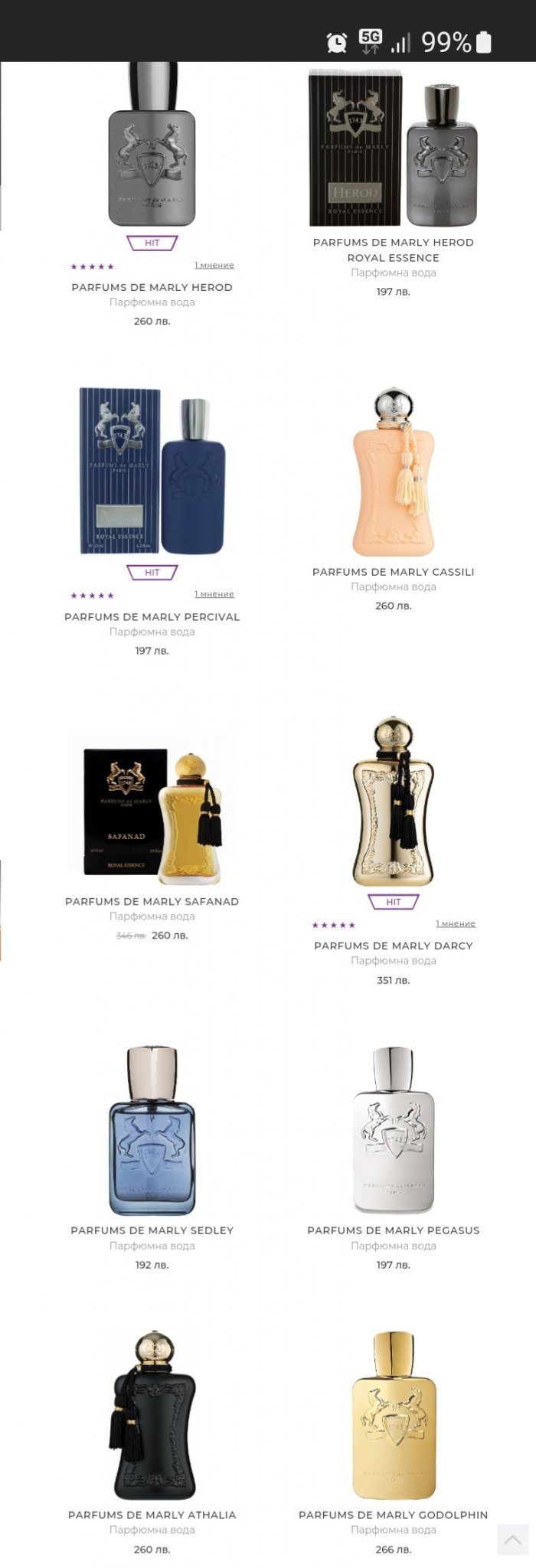Tap the five-star rating for Herod
The width and height of the screenshot is (536, 1568).
click(x=93, y=266)
